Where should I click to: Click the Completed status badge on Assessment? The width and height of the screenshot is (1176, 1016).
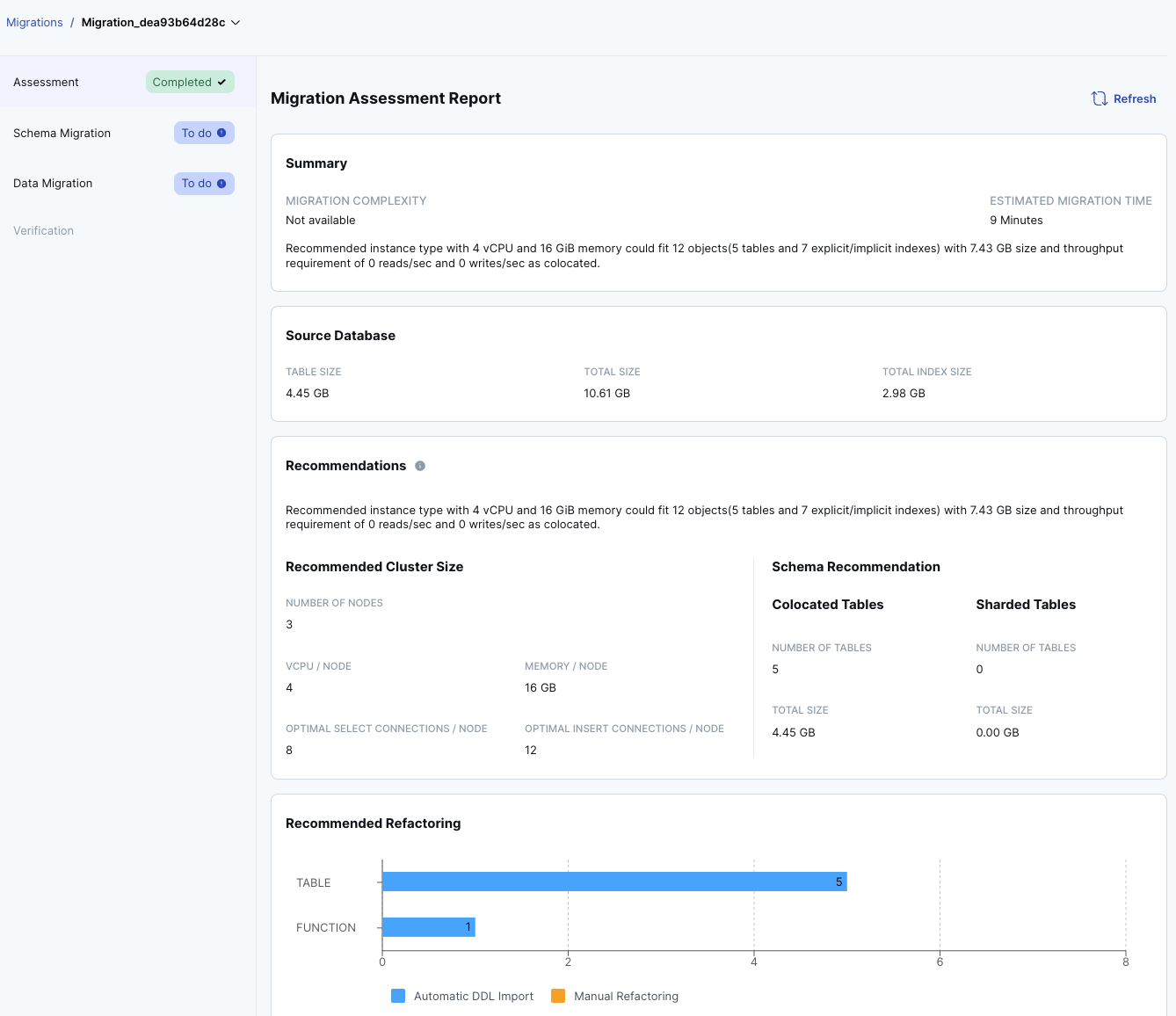(x=190, y=82)
